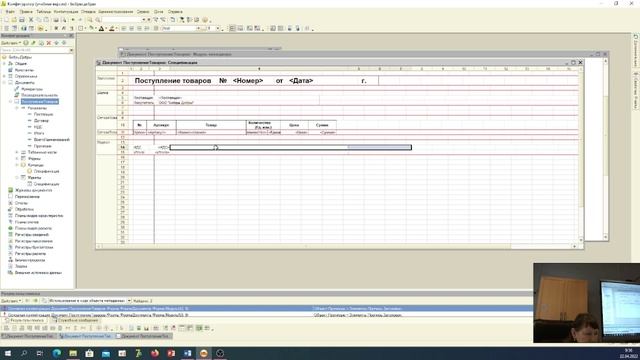Viewport: 640px width, 360px height.
Task: Expand the Общие tree node
Action: coord(4,64)
